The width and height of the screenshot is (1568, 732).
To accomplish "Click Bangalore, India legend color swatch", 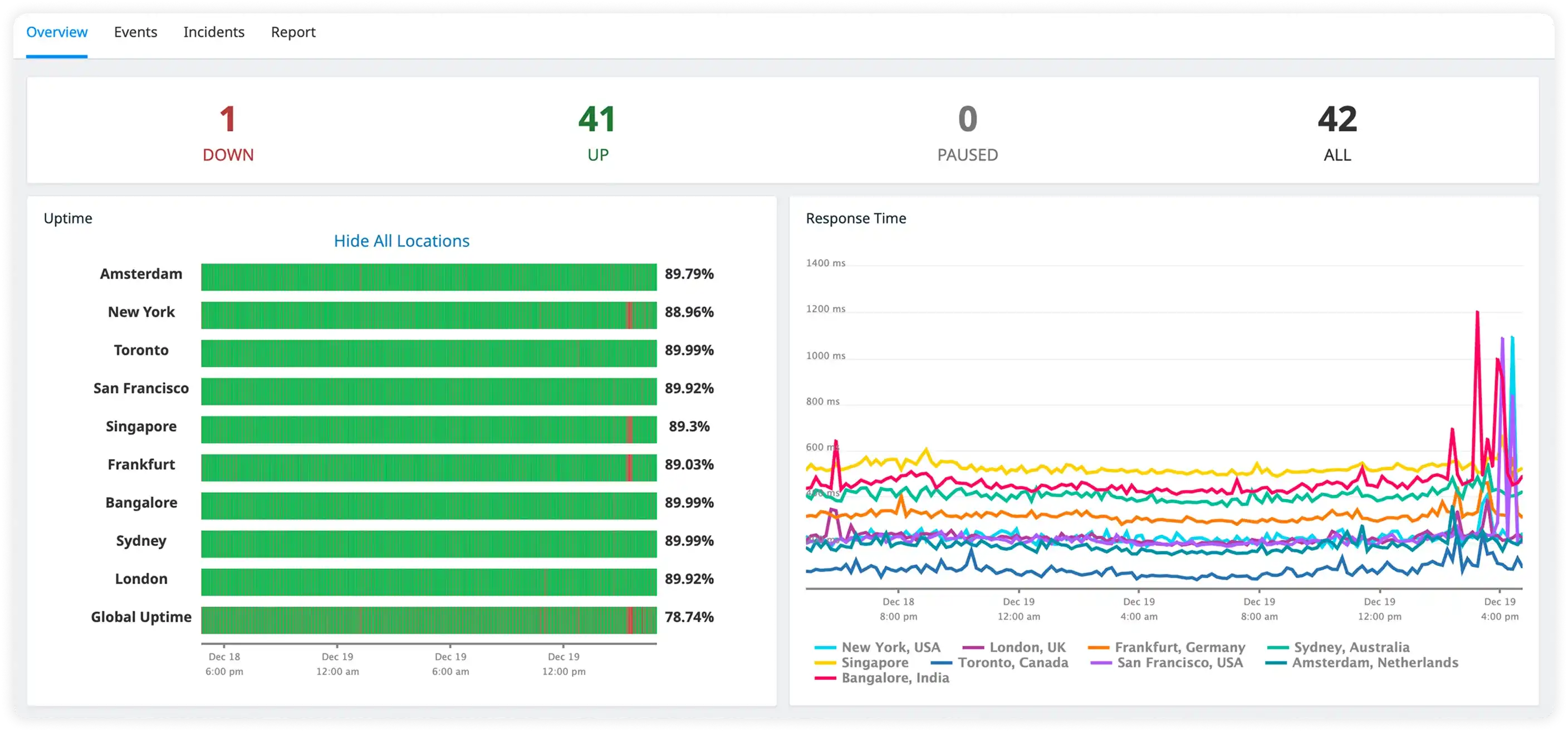I will [825, 679].
